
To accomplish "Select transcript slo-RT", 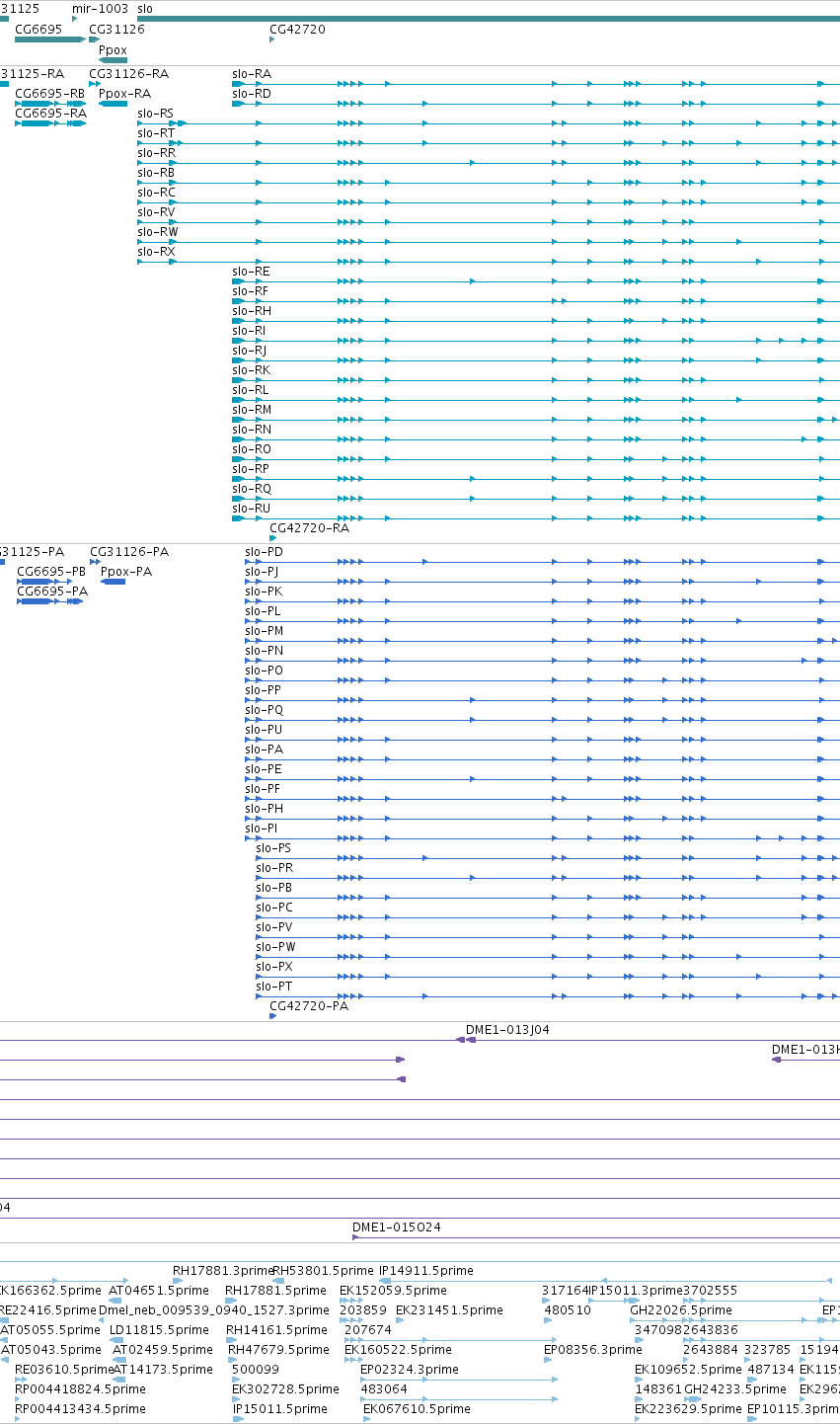I will (x=156, y=133).
